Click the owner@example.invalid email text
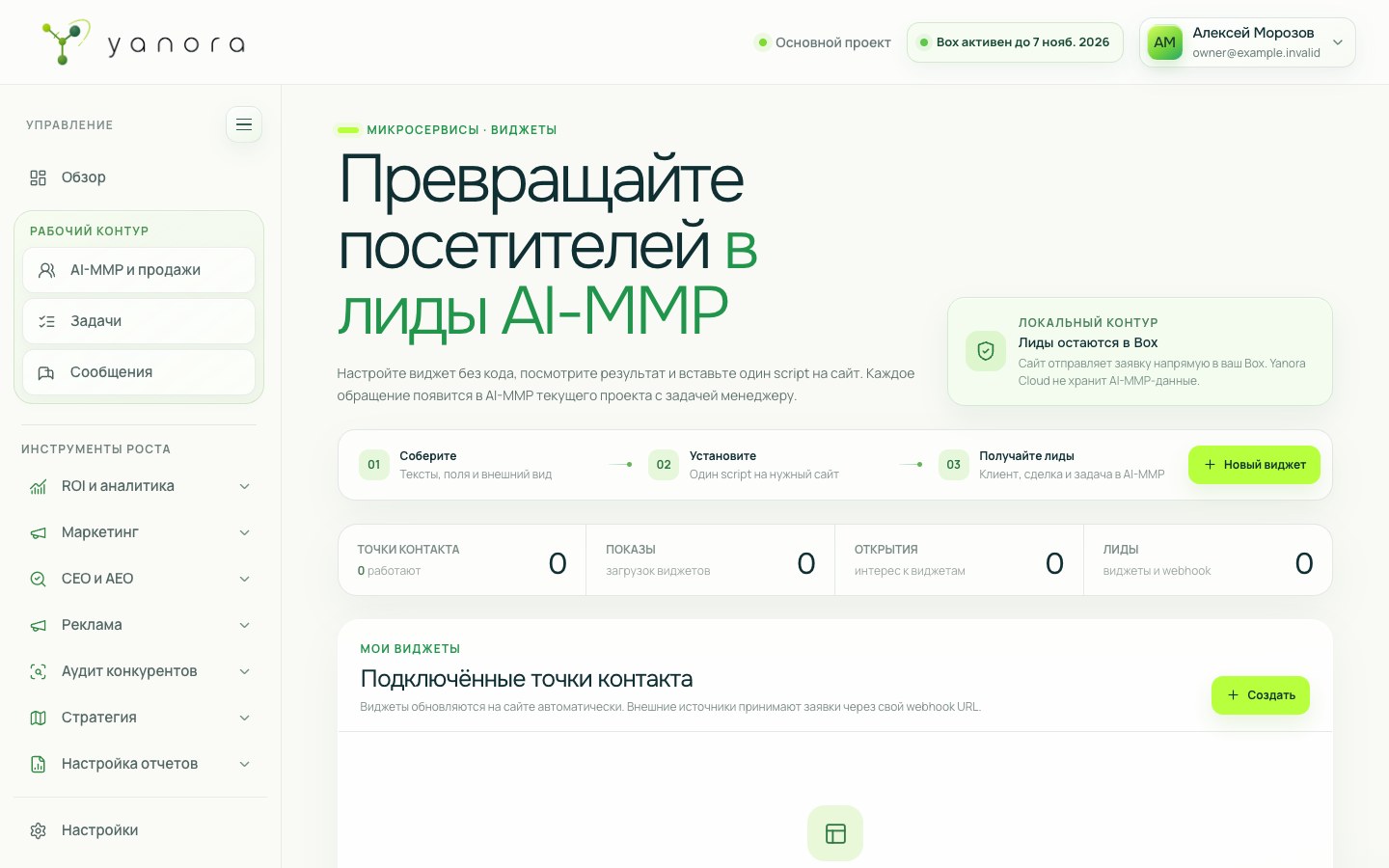This screenshot has height=868, width=1389. (1256, 53)
